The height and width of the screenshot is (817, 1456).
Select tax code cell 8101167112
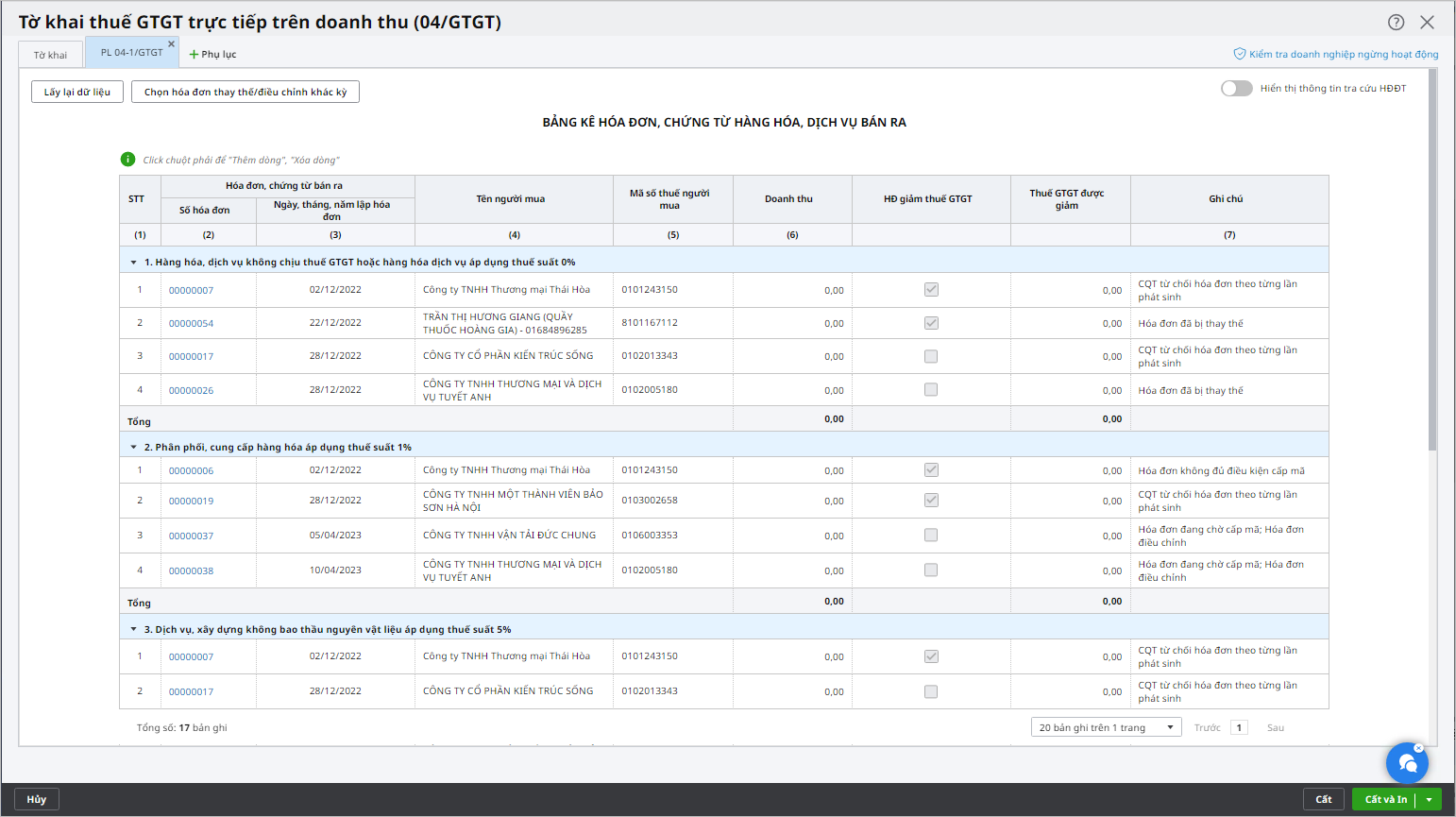673,323
